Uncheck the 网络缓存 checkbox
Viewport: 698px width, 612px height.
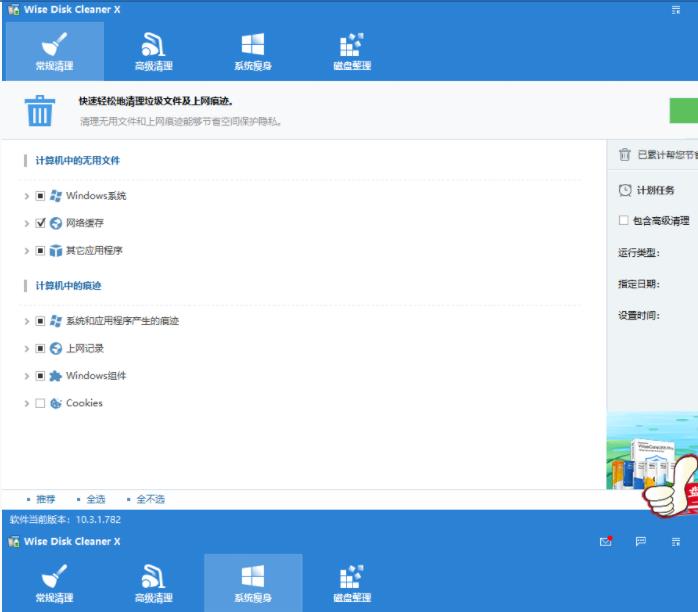click(x=40, y=223)
